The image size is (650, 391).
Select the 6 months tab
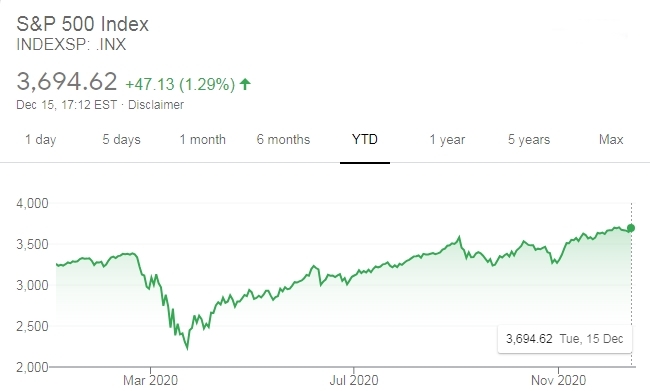[283, 139]
